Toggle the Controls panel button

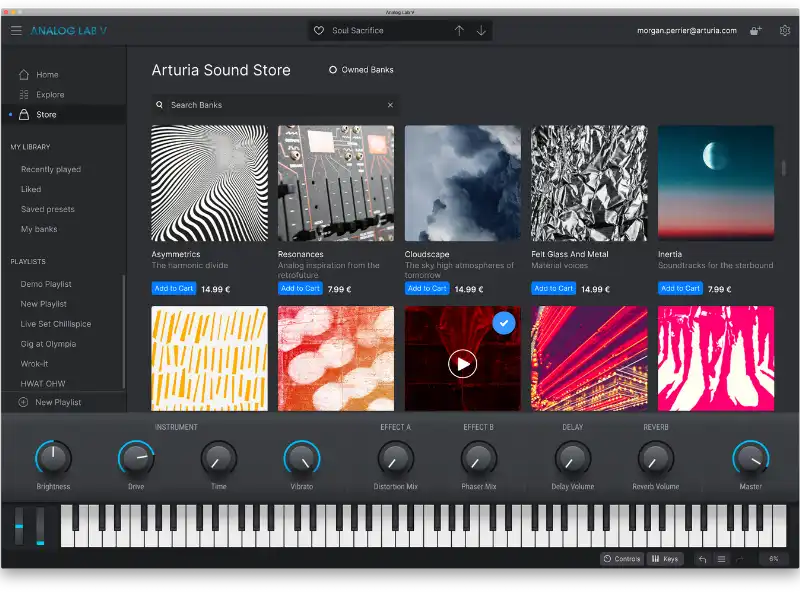click(x=621, y=559)
